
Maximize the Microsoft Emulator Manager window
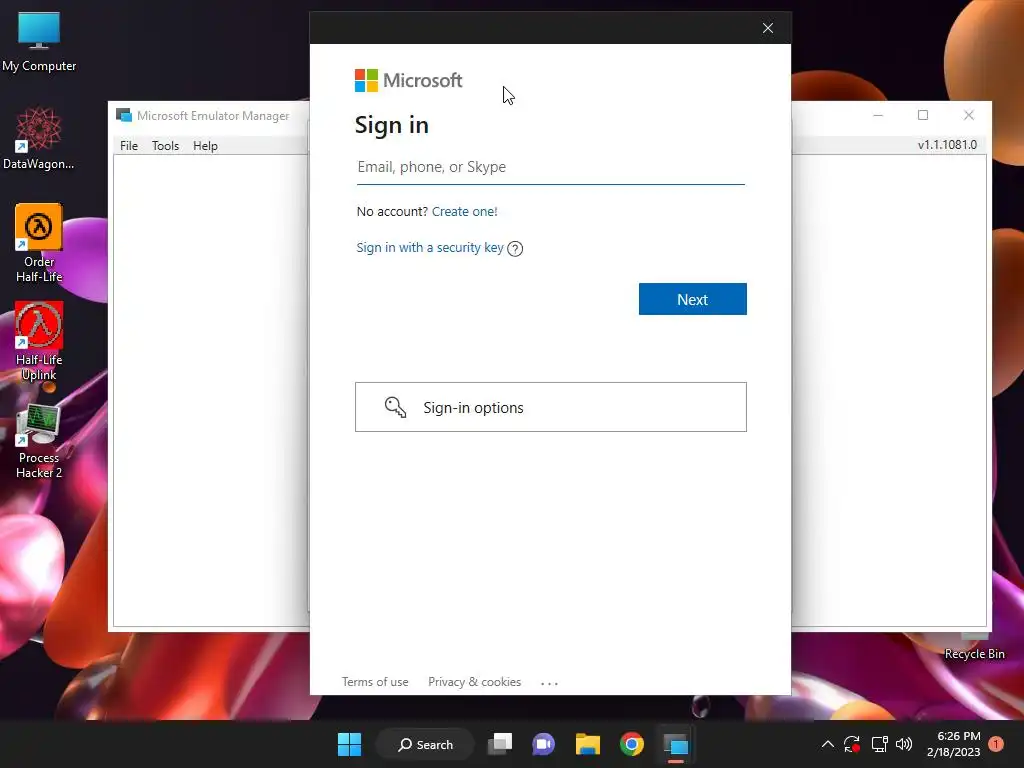tap(923, 116)
